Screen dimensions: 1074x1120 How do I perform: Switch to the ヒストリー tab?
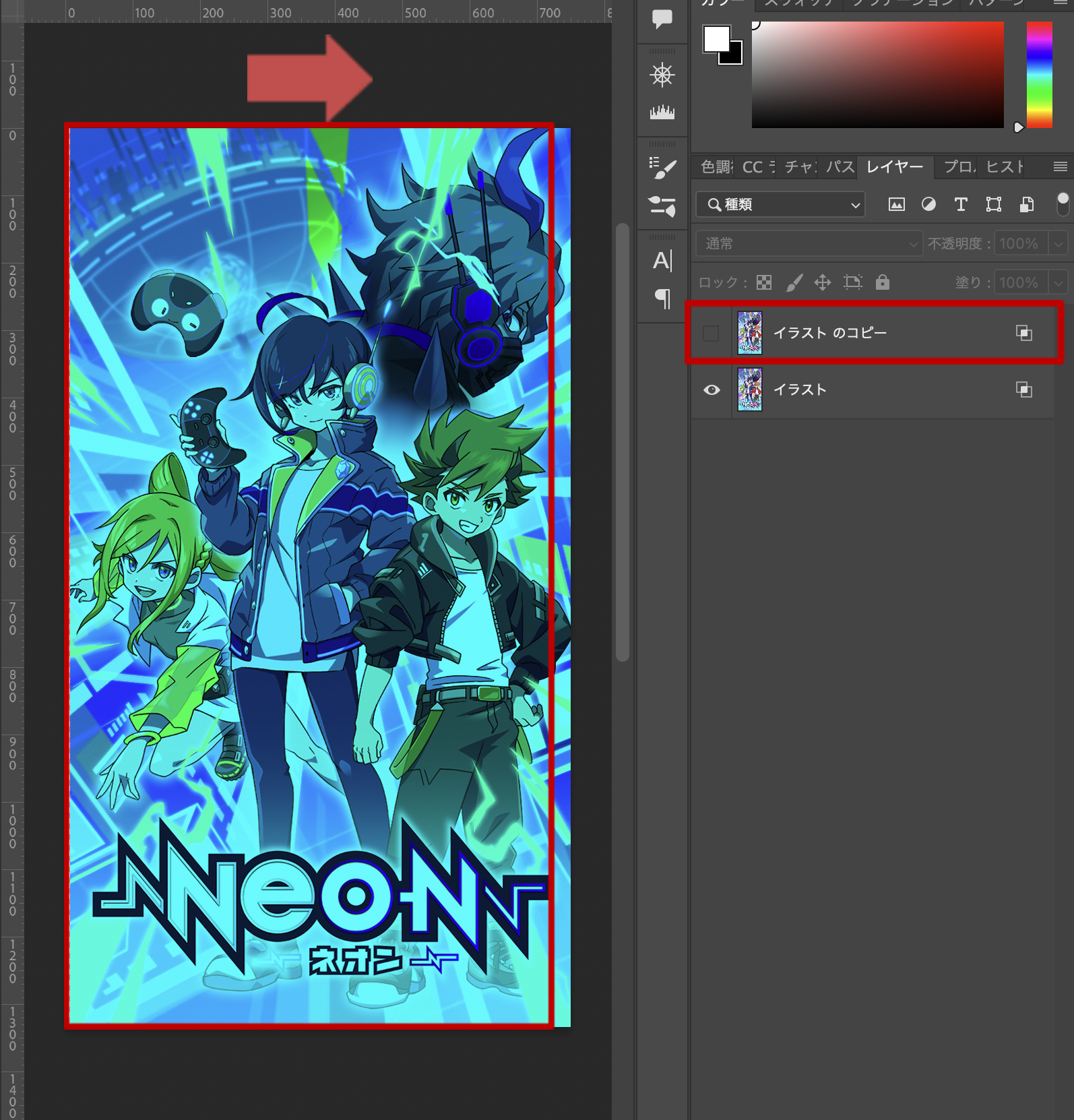[1004, 166]
